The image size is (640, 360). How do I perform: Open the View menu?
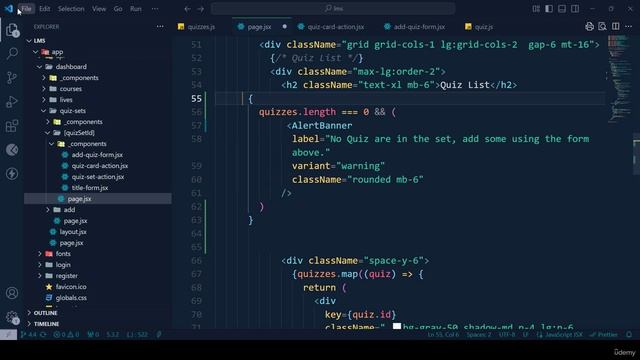click(x=99, y=9)
